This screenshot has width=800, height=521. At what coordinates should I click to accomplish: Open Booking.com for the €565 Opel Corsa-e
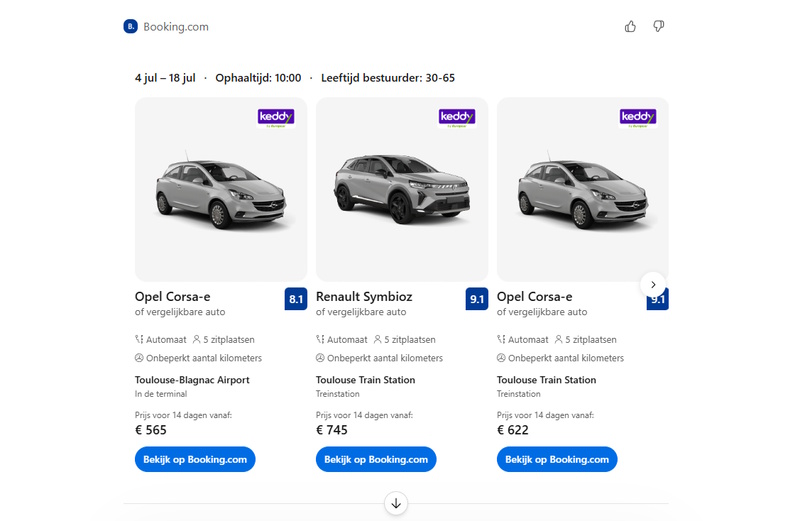click(195, 459)
